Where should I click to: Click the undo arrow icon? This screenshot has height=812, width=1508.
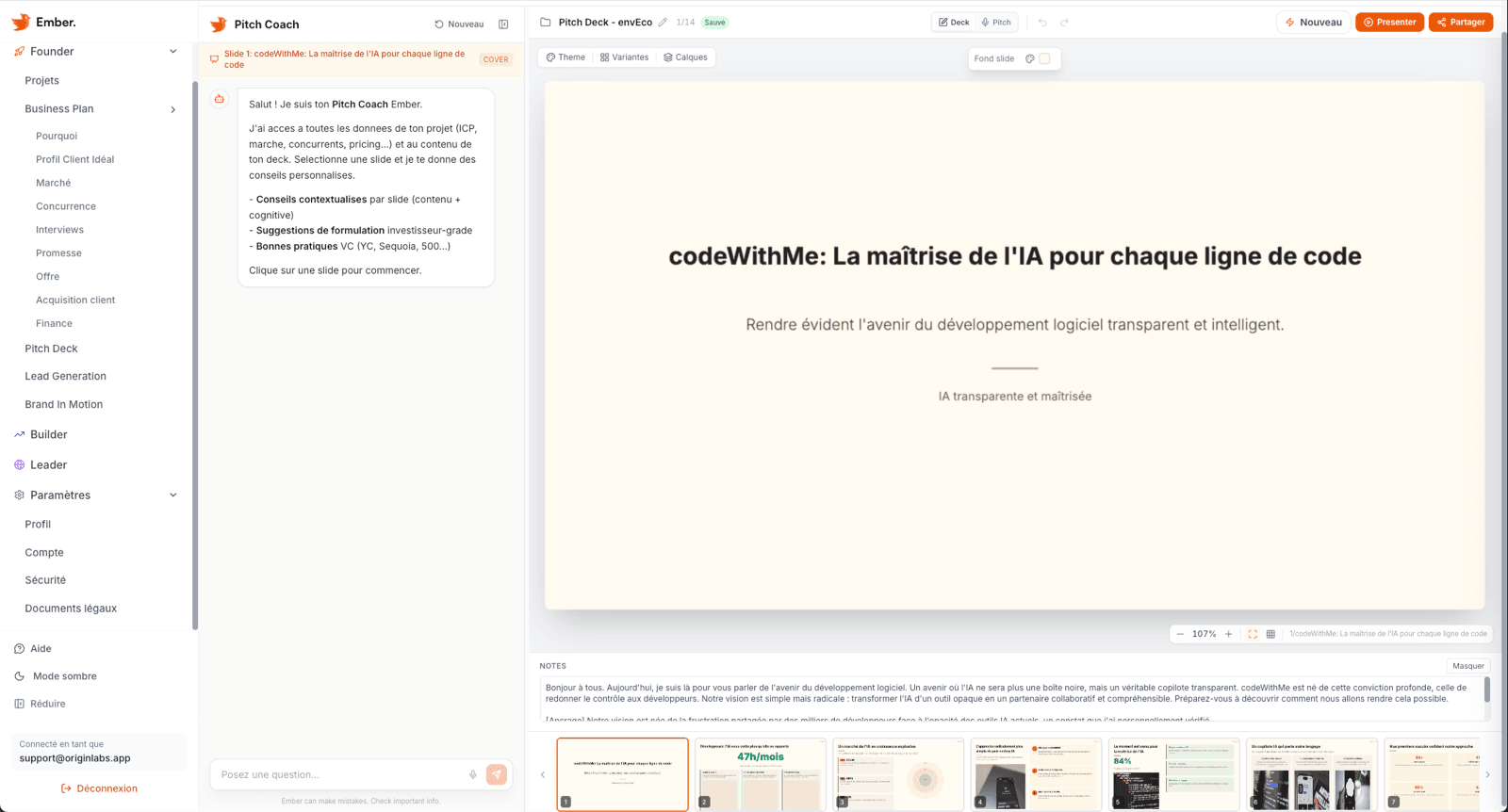(x=1042, y=22)
